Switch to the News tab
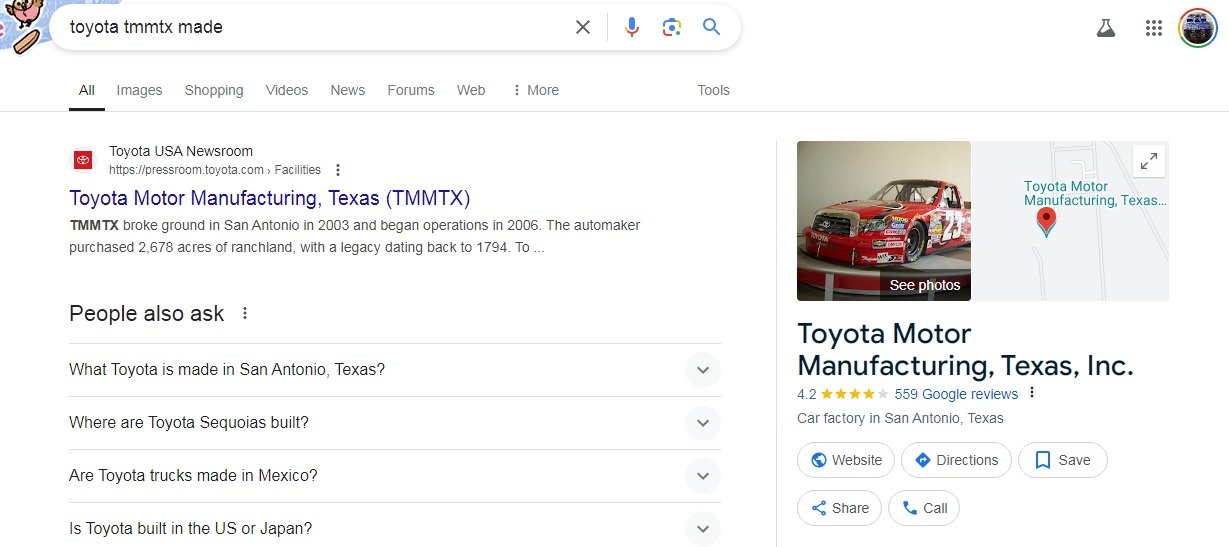This screenshot has width=1229, height=547. click(347, 90)
